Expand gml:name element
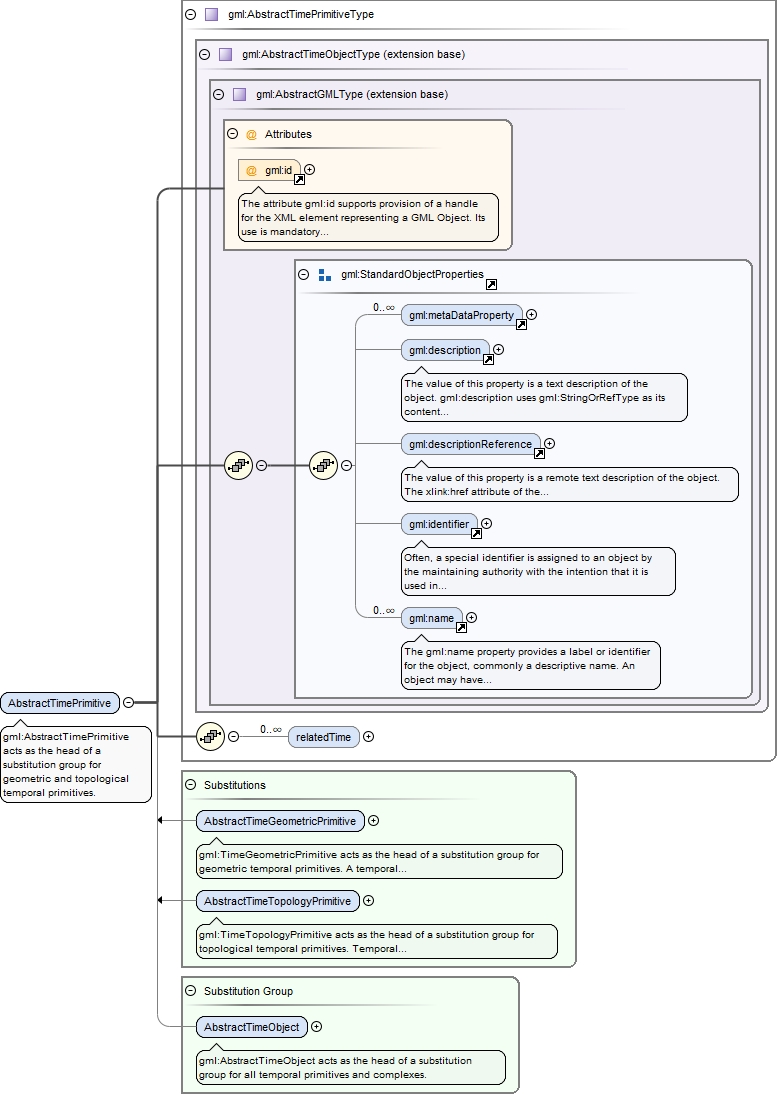This screenshot has width=778, height=1095. click(471, 617)
